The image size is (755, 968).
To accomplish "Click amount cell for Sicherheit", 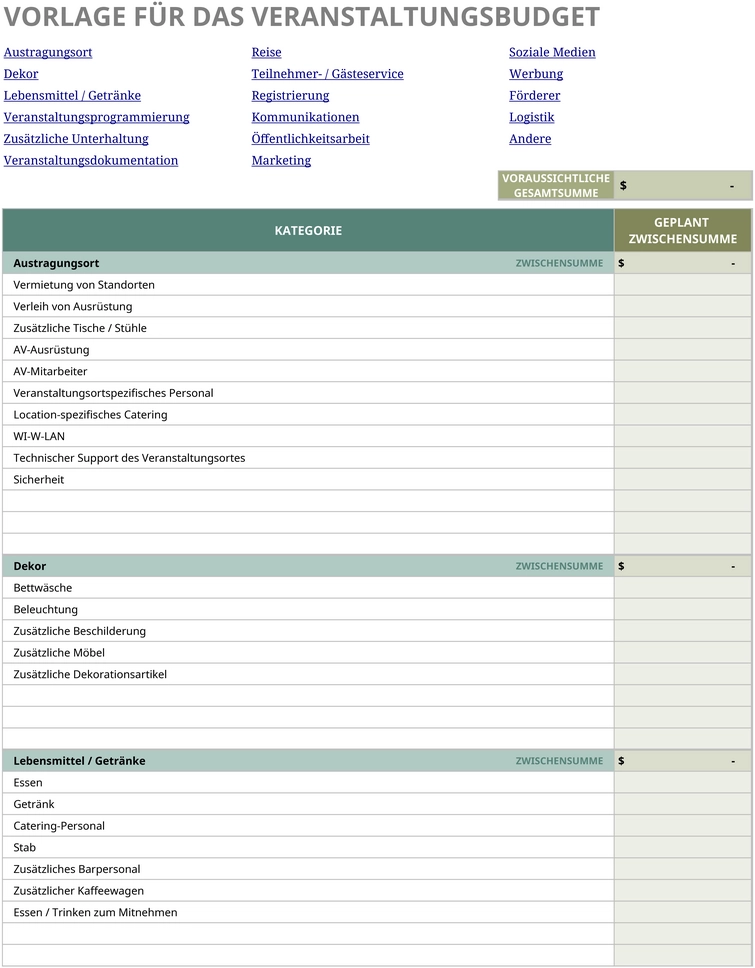I will (x=683, y=479).
